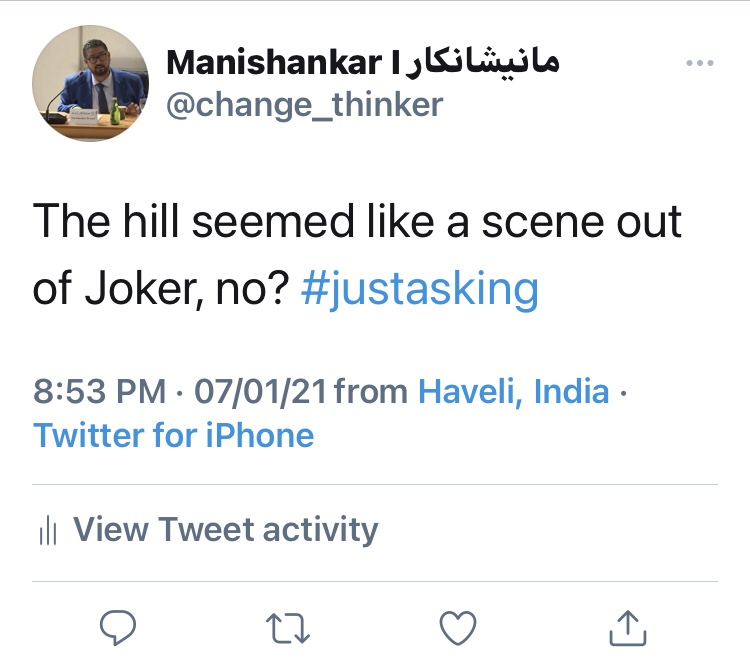This screenshot has height=661, width=750.
Task: Click the 07/01/21 date text
Action: (261, 391)
